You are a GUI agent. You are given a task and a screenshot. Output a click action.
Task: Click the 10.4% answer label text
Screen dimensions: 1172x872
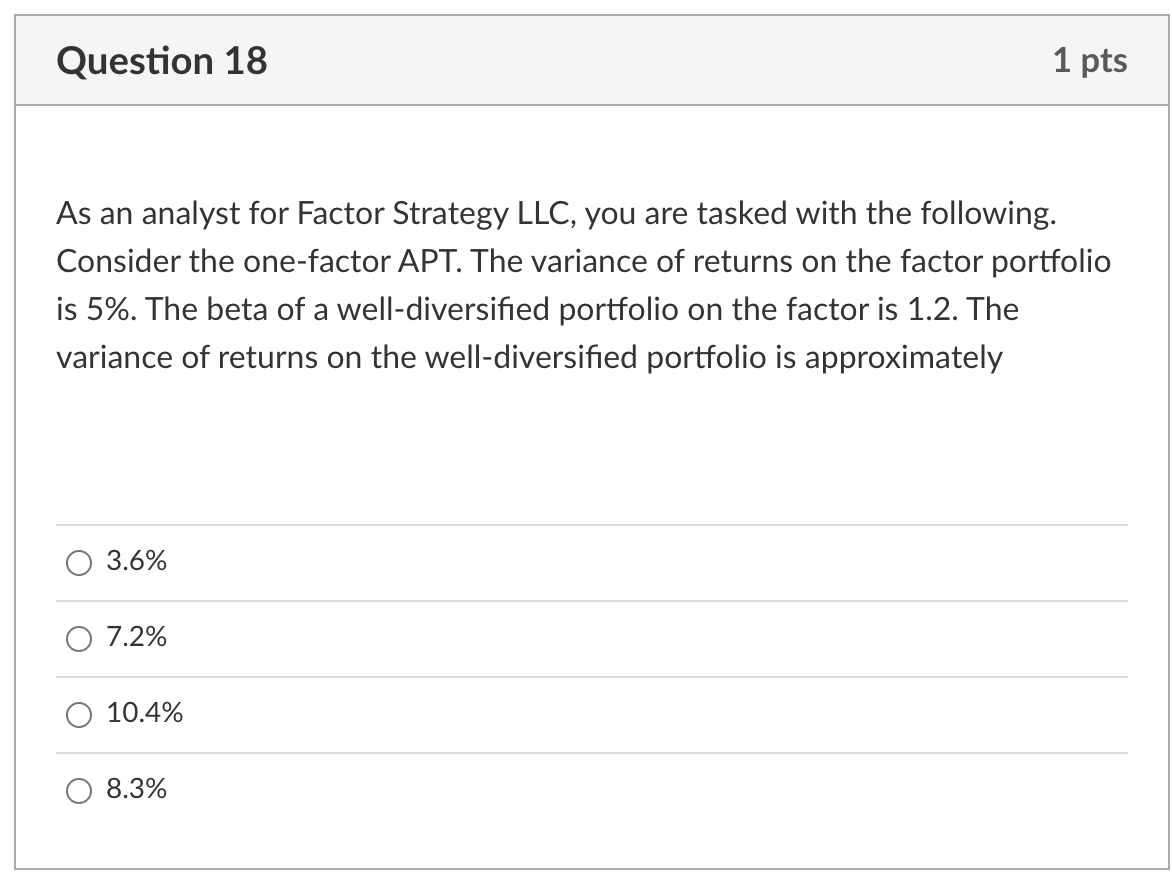(144, 713)
